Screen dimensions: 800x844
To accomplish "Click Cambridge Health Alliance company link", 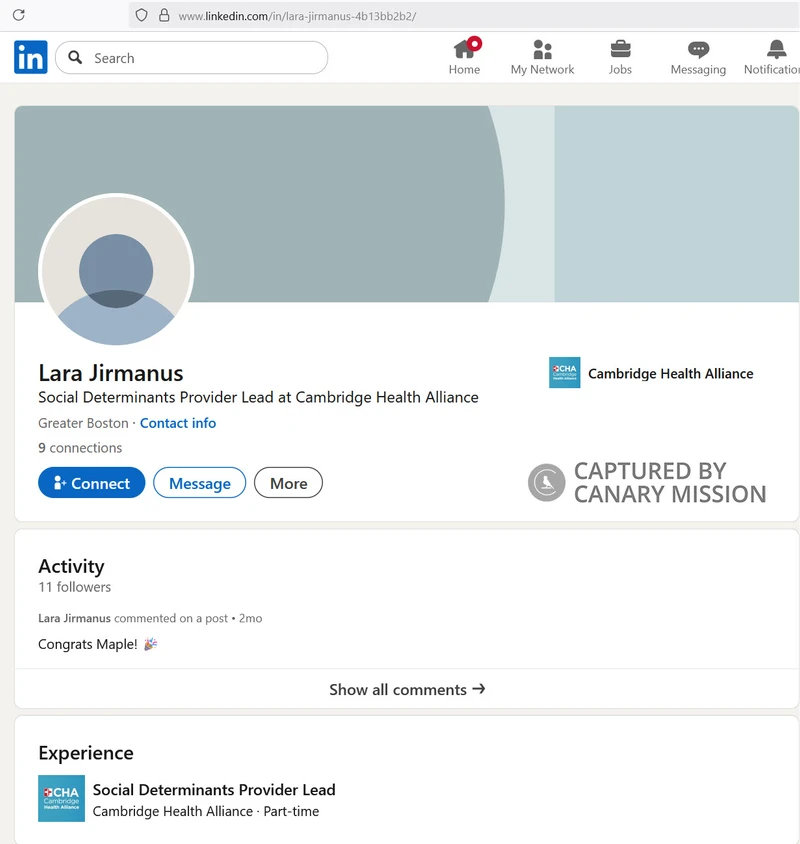I will click(x=671, y=374).
